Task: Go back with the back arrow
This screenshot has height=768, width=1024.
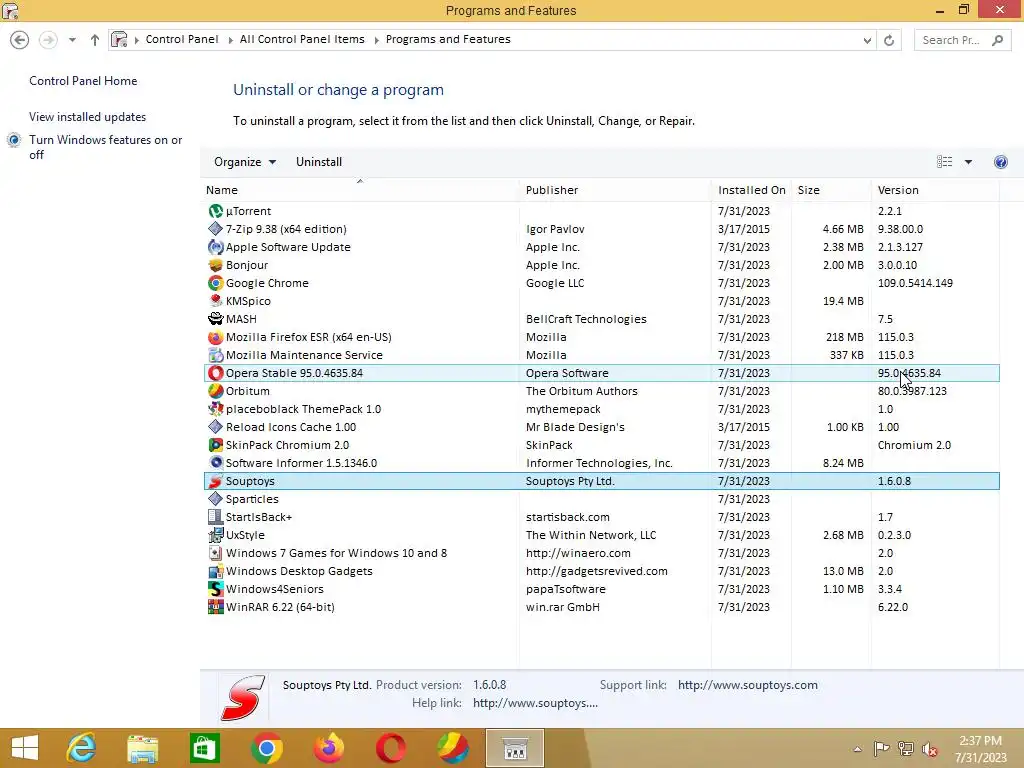Action: pyautogui.click(x=20, y=40)
